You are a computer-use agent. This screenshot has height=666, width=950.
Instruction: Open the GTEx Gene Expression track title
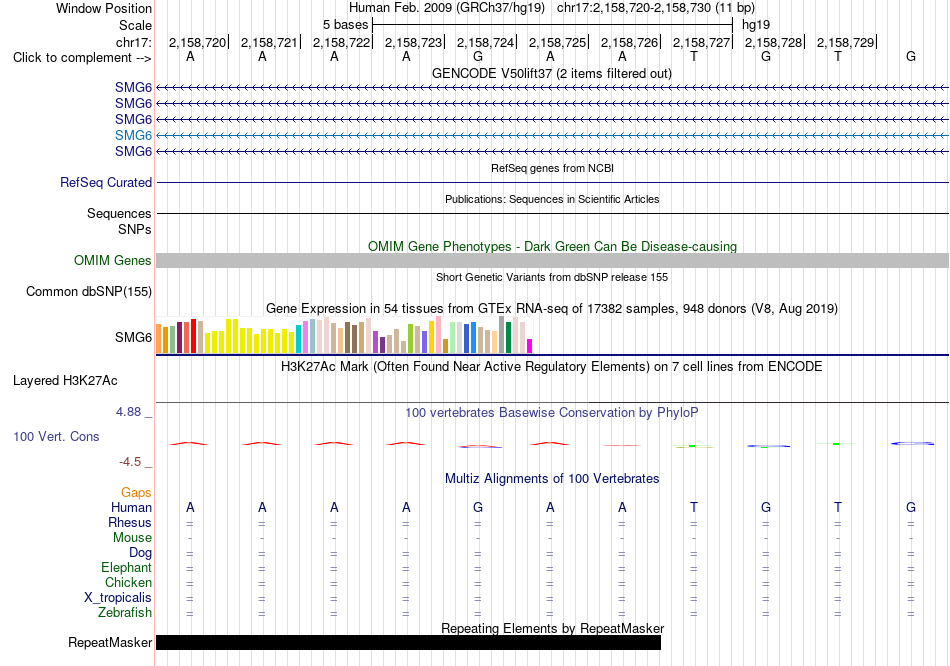click(x=552, y=308)
